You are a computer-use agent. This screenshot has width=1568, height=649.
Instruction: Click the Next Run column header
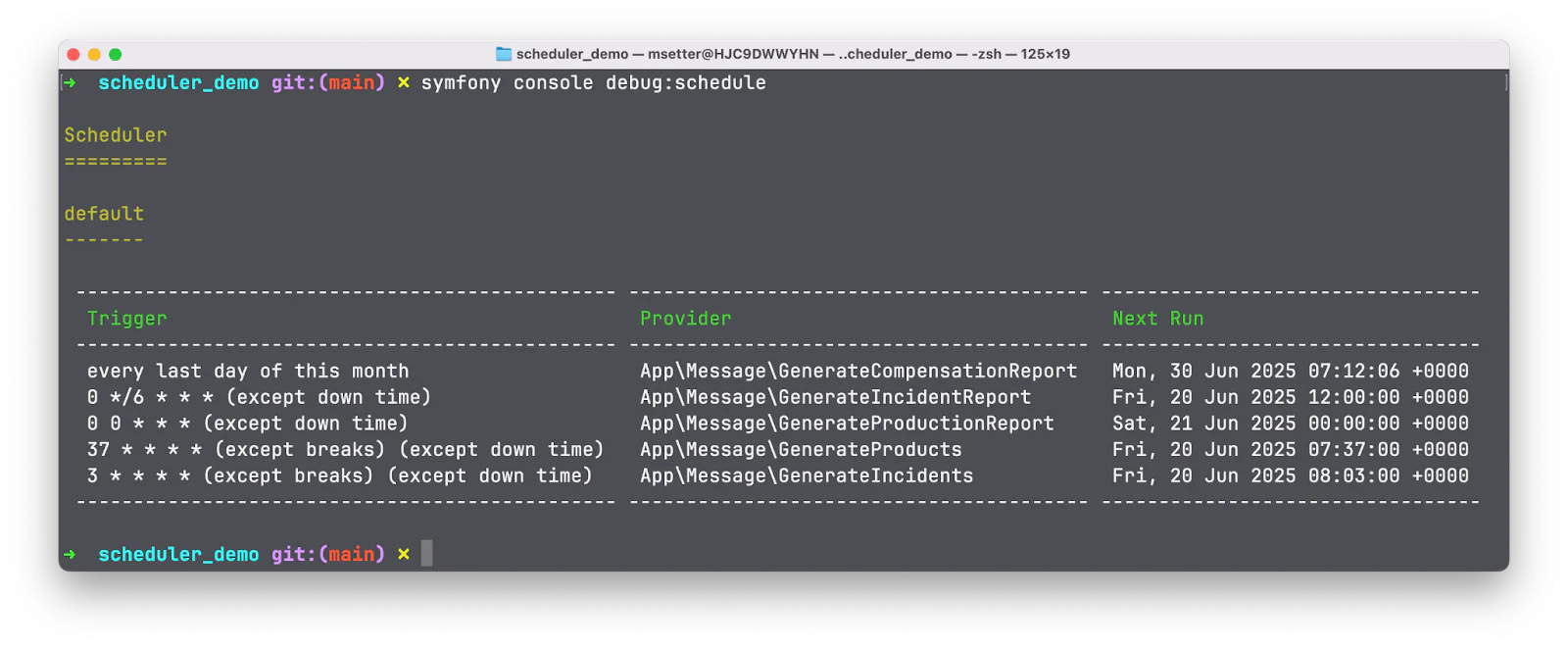[1157, 319]
